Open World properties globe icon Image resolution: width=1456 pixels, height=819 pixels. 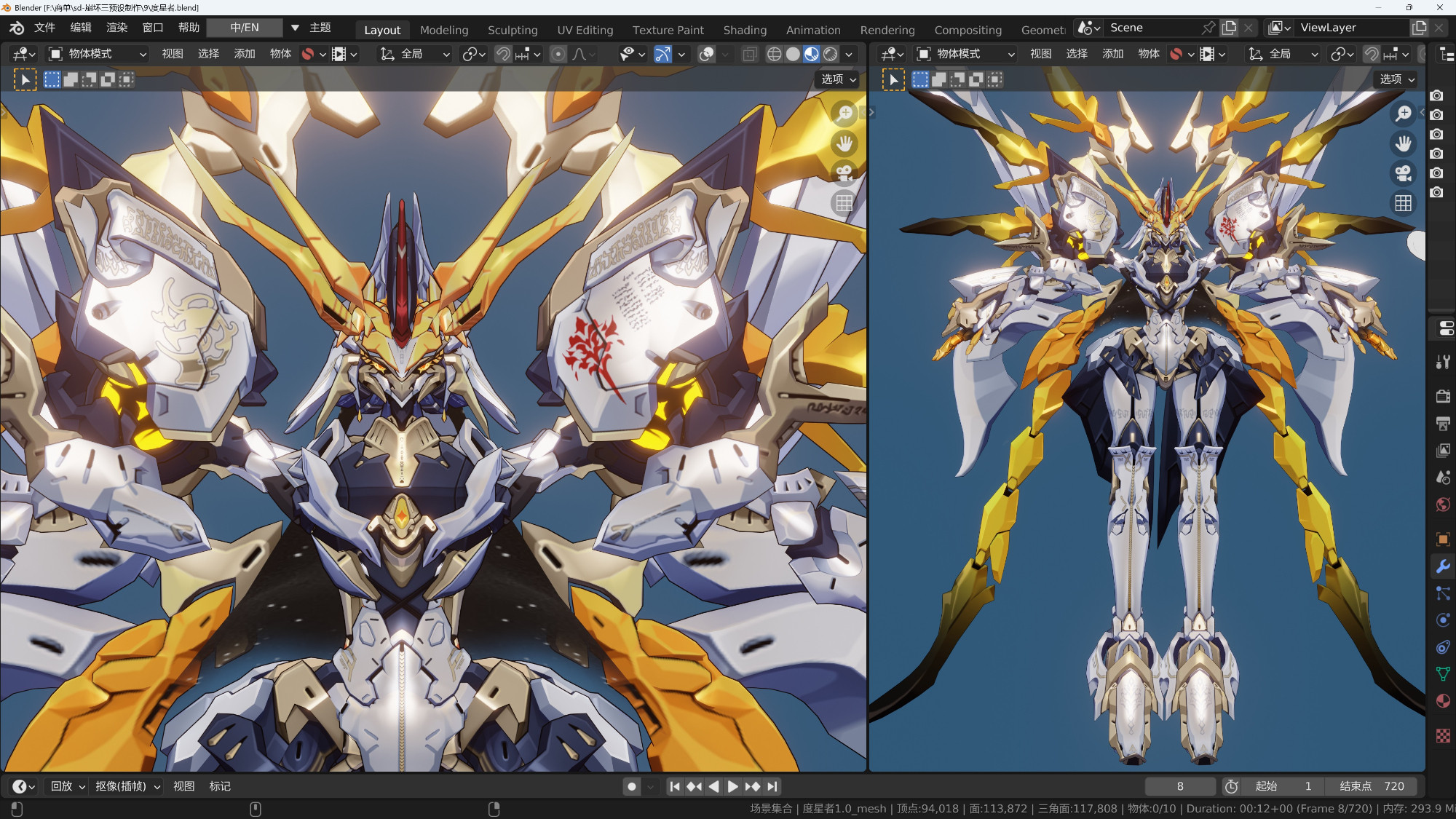pos(1443,505)
